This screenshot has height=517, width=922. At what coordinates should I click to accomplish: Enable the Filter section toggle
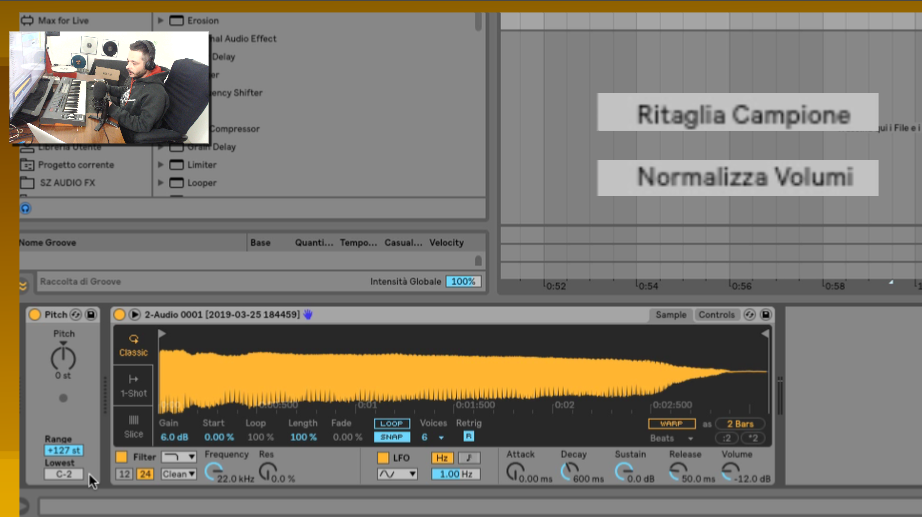[121, 457]
